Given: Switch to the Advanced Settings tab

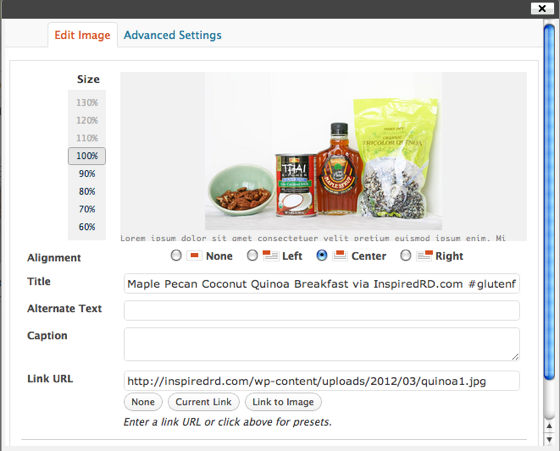Looking at the screenshot, I should pos(172,35).
